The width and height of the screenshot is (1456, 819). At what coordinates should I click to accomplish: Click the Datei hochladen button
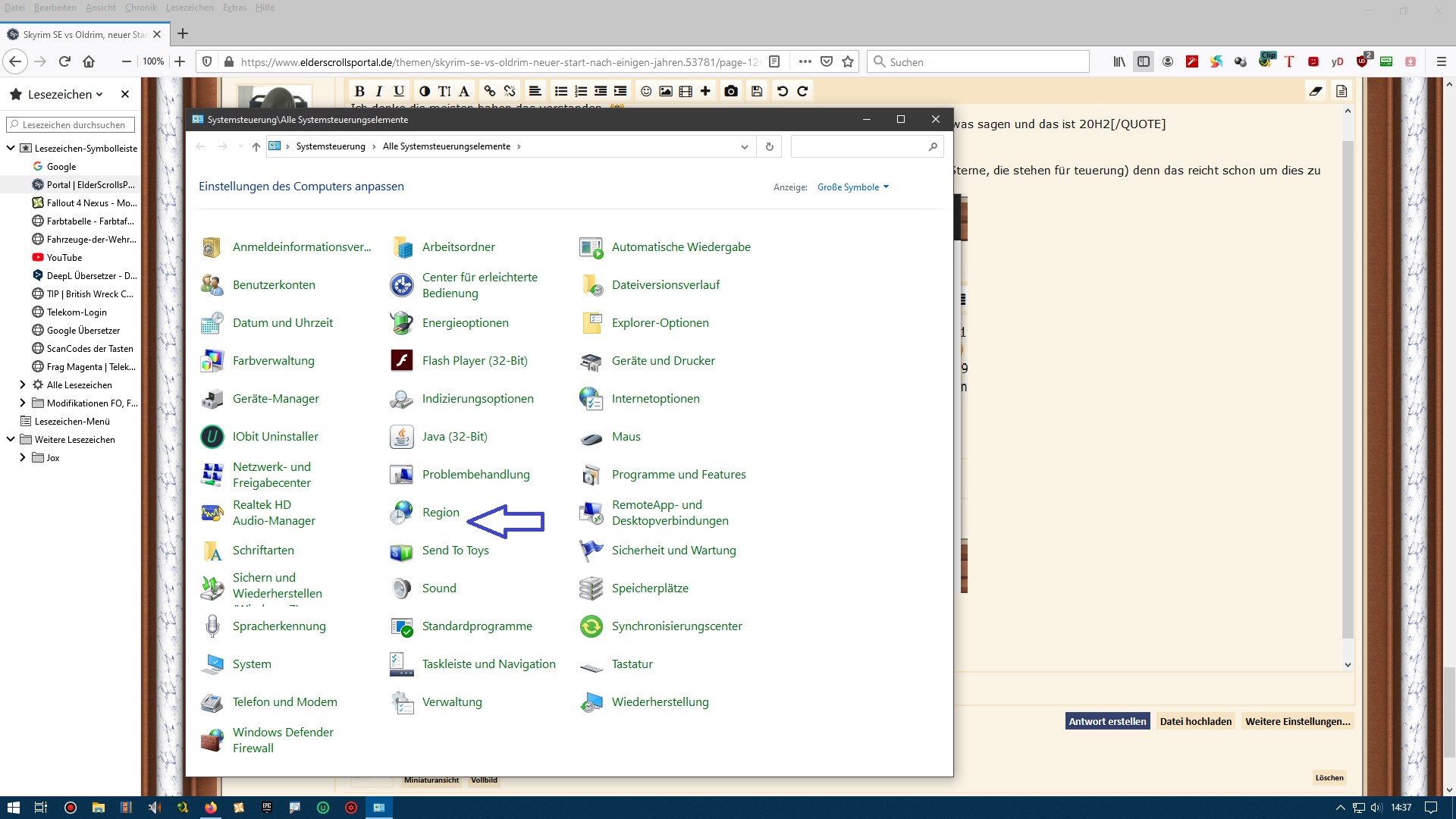pos(1195,721)
